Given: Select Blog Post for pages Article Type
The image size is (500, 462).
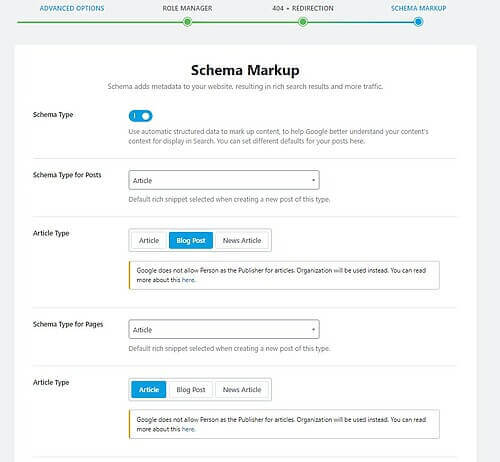Looking at the screenshot, I should pos(191,389).
